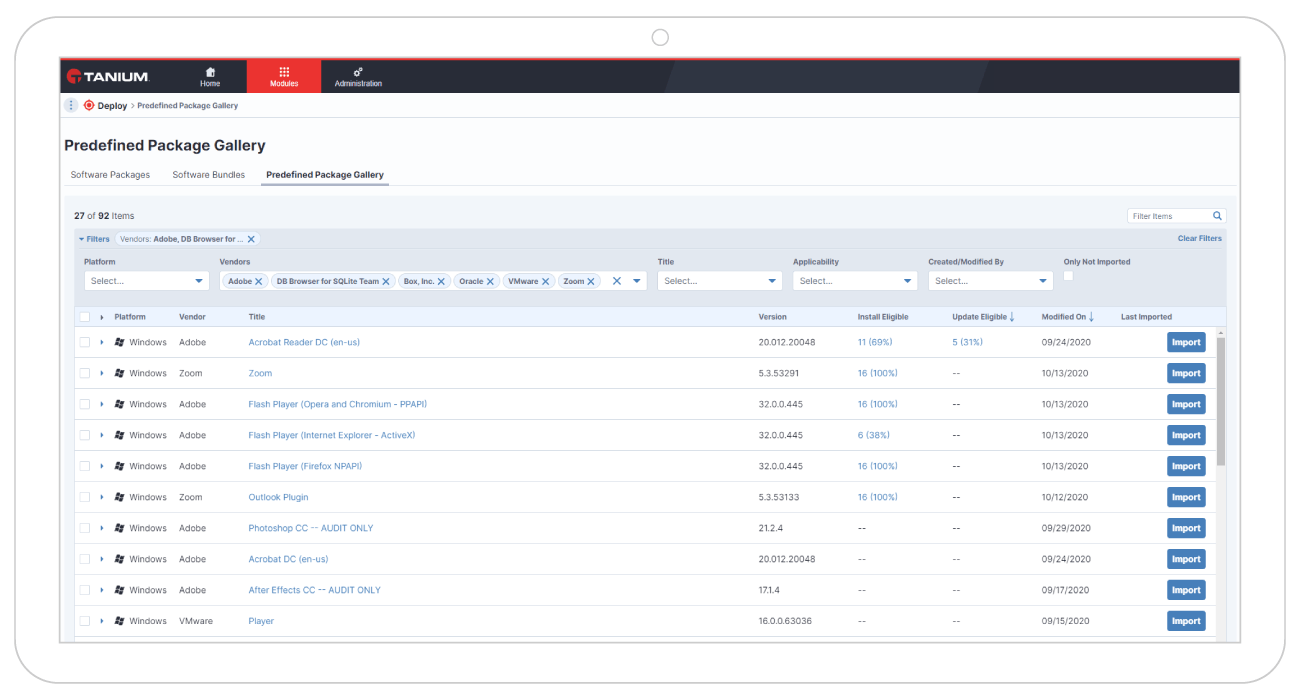Import the Zoom package
1300x700 pixels.
coord(1186,373)
